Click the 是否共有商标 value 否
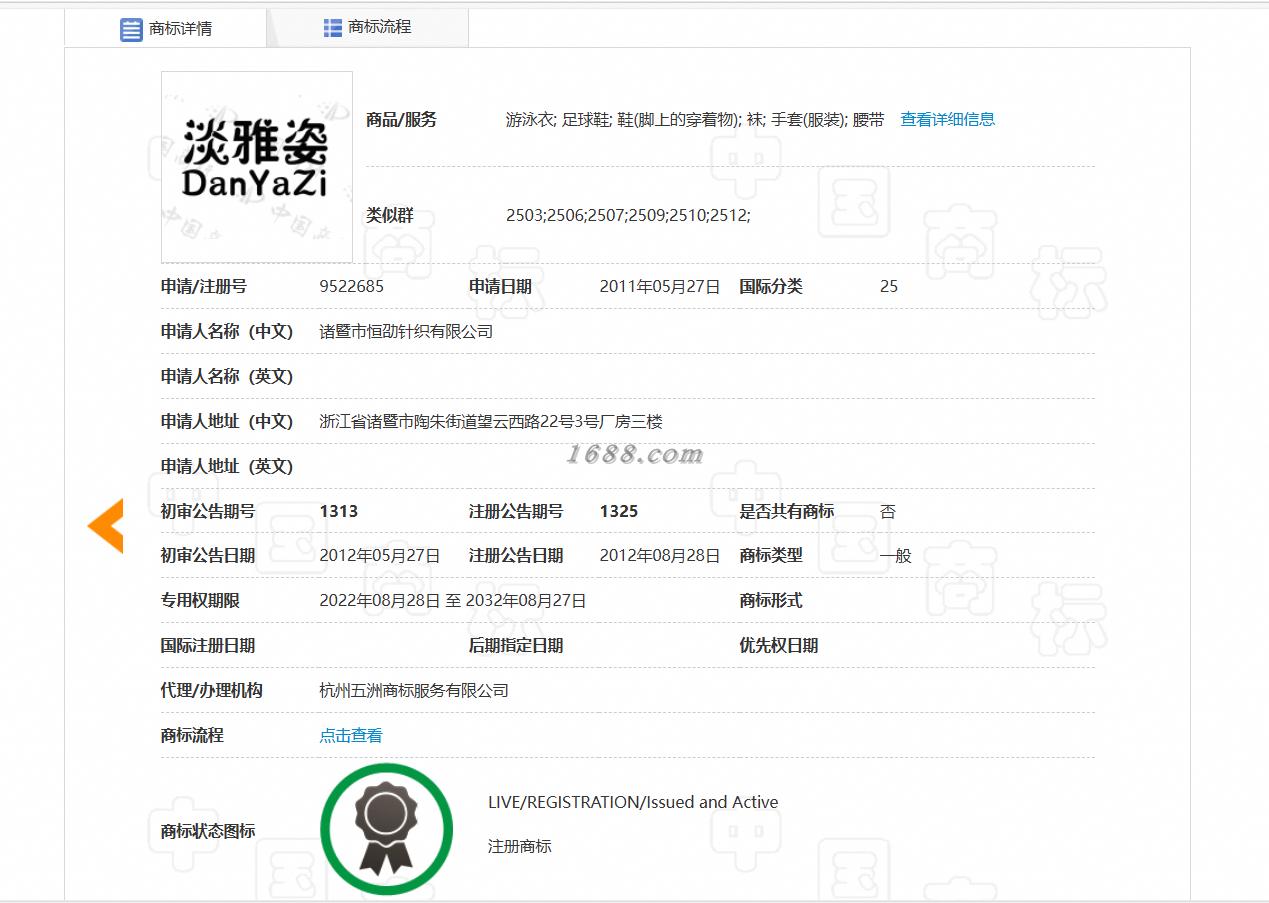This screenshot has height=903, width=1269. (x=888, y=511)
